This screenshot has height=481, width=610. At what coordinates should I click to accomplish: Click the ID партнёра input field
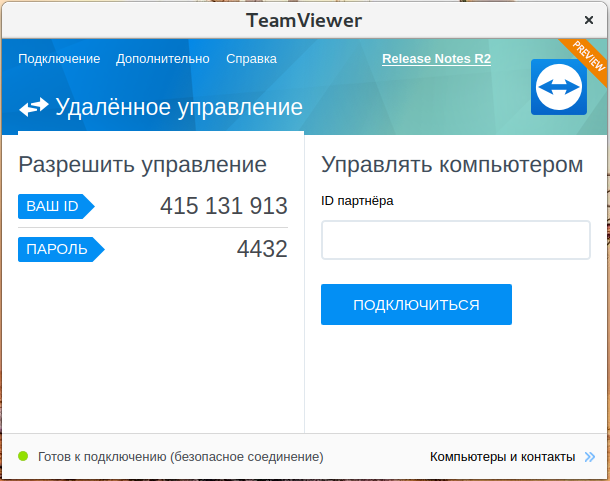(455, 240)
